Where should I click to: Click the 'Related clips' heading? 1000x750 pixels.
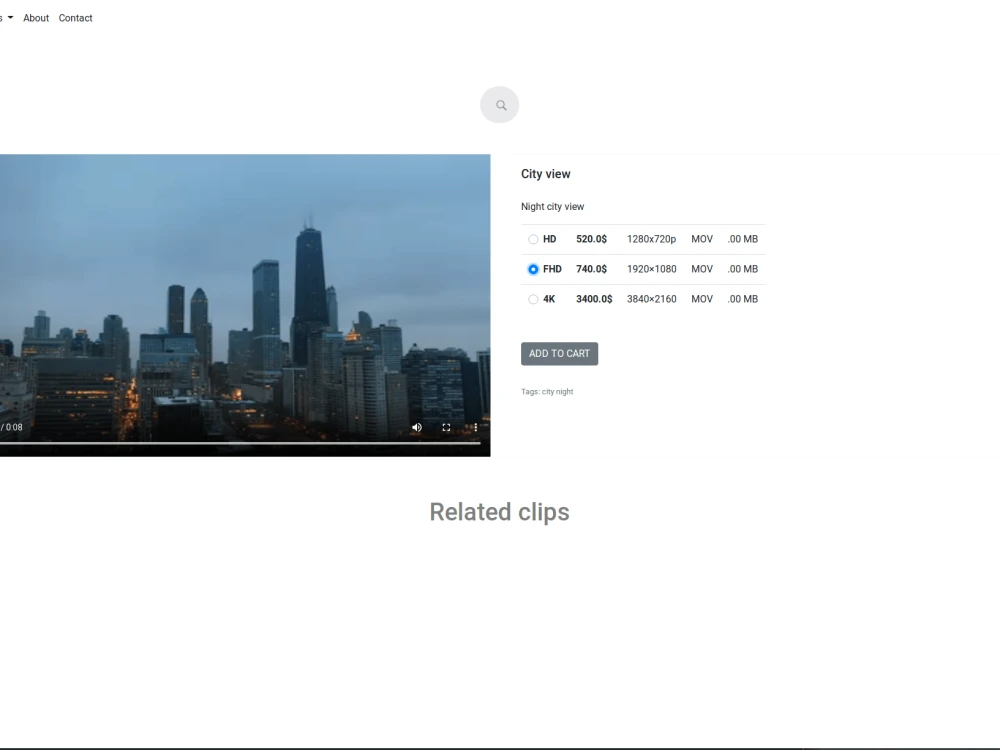[x=499, y=512]
